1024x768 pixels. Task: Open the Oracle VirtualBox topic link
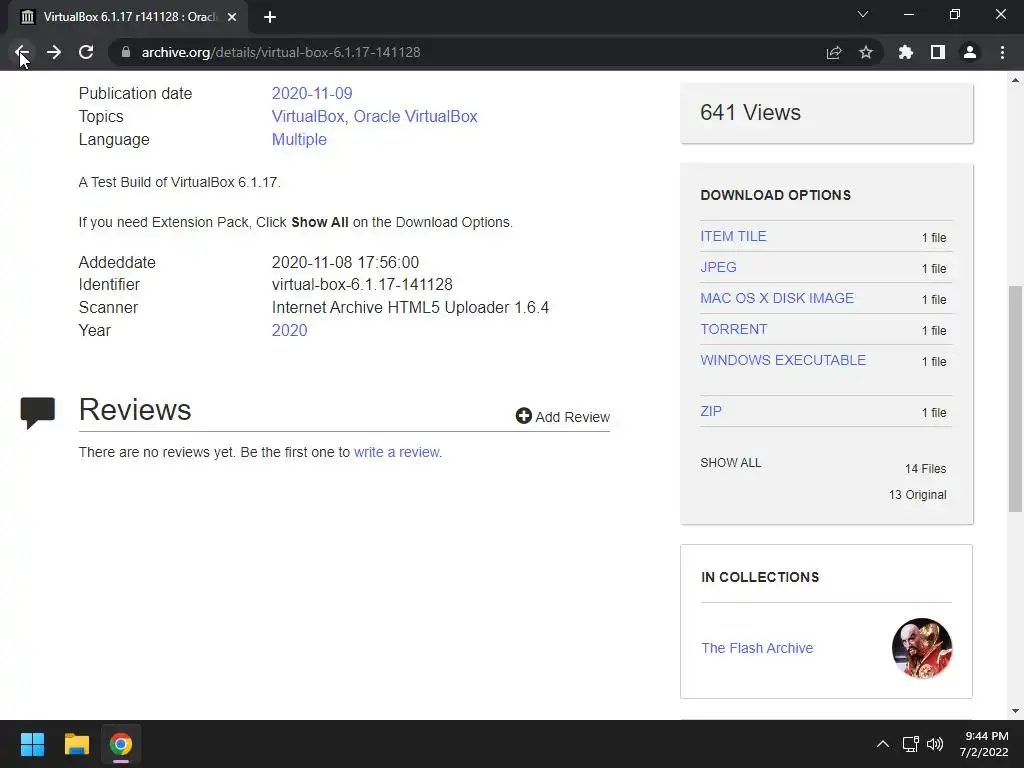415,116
